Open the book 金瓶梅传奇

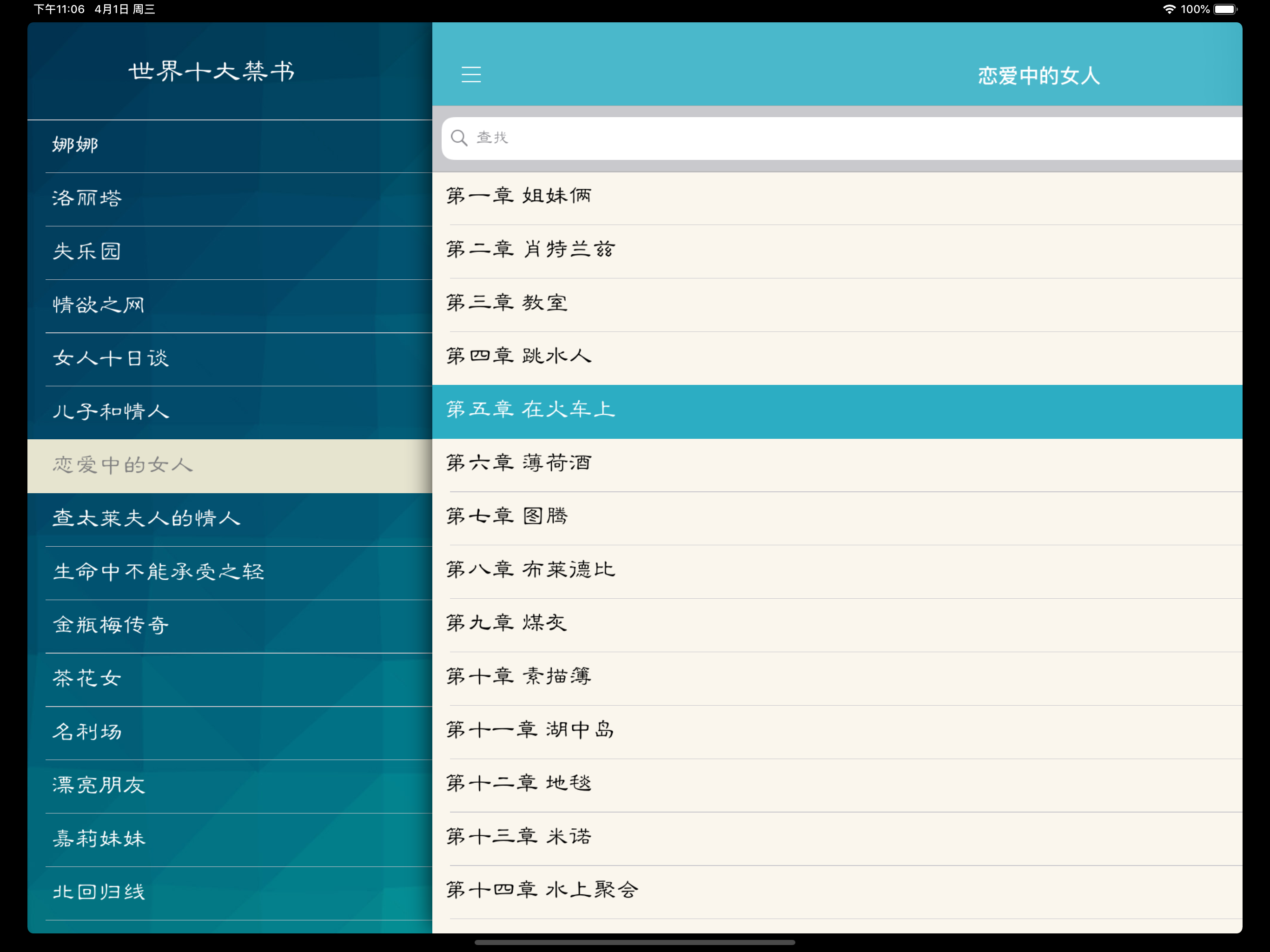[x=230, y=627]
